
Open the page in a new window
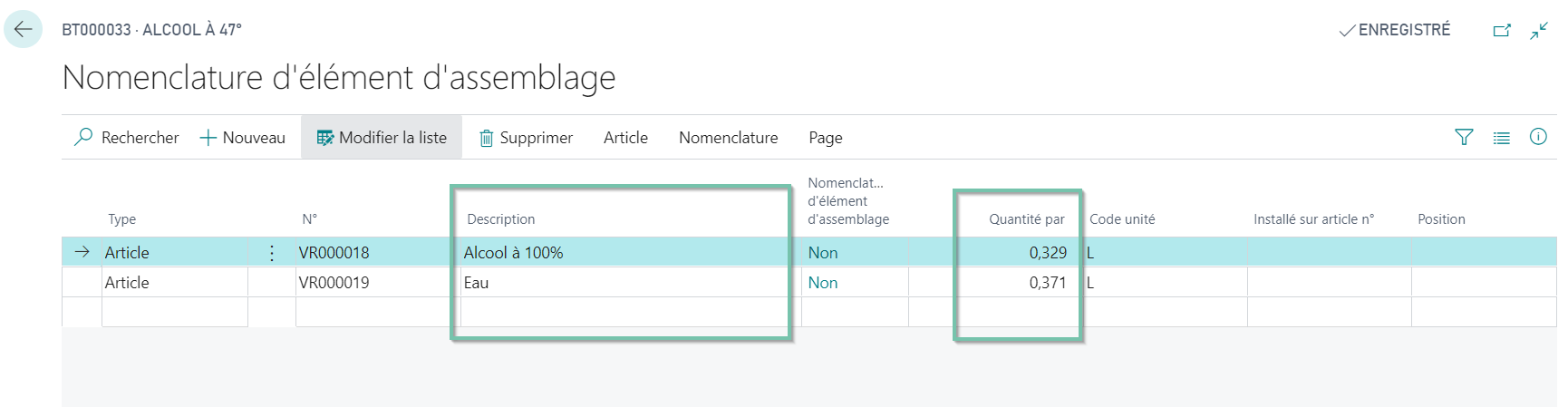[x=1502, y=31]
